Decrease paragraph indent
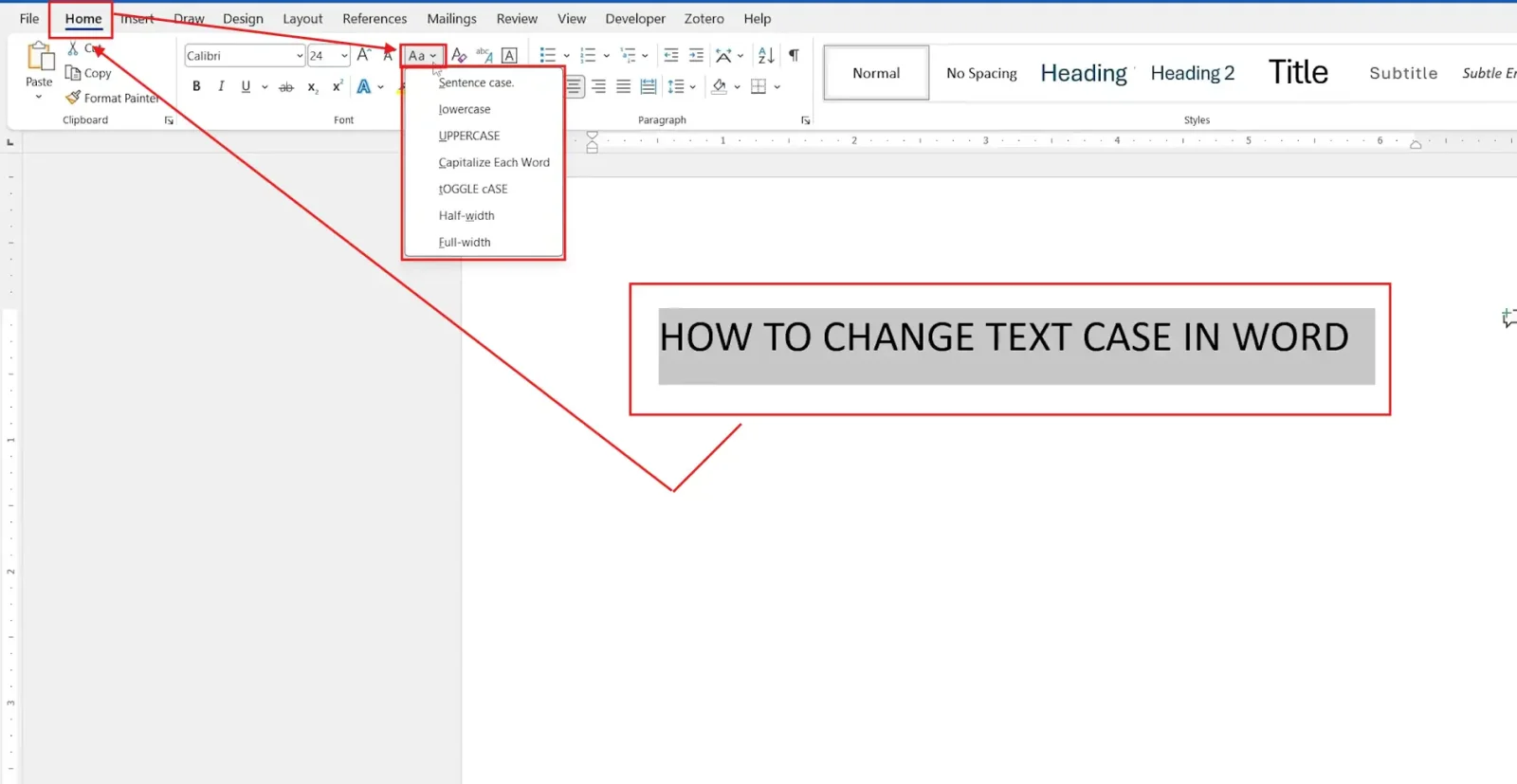Viewport: 1517px width, 784px height. pos(671,56)
